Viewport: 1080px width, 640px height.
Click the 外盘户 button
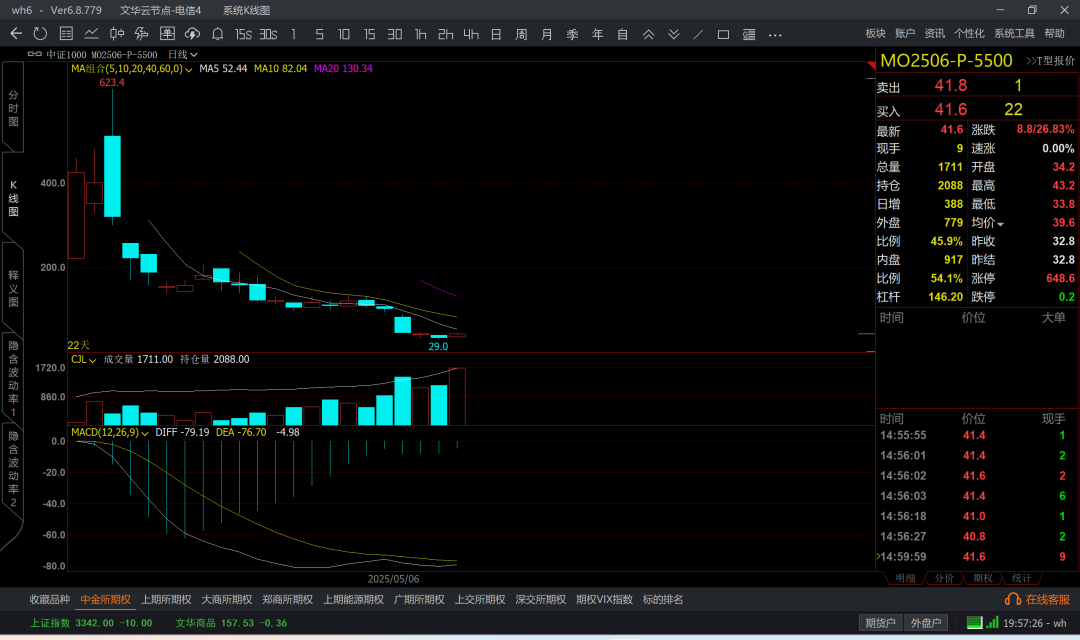pyautogui.click(x=926, y=623)
